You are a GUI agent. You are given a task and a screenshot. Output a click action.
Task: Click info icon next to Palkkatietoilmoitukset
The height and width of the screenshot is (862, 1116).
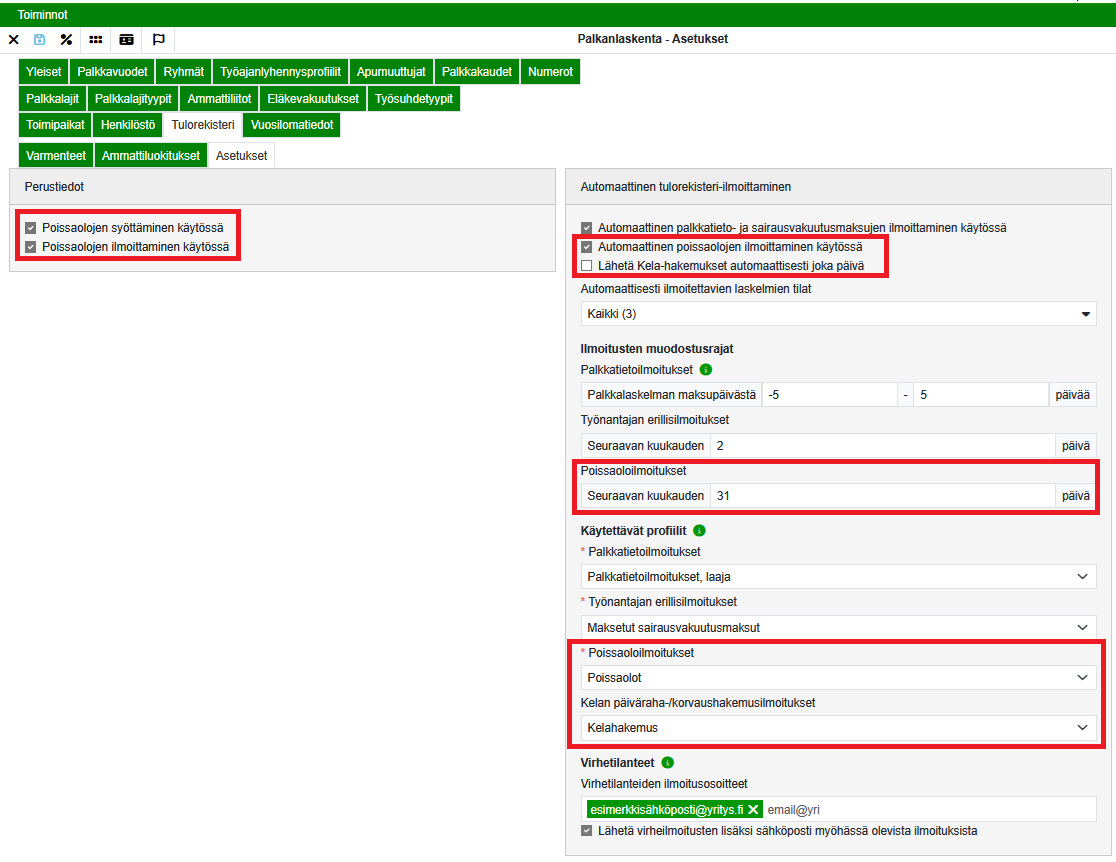point(706,370)
